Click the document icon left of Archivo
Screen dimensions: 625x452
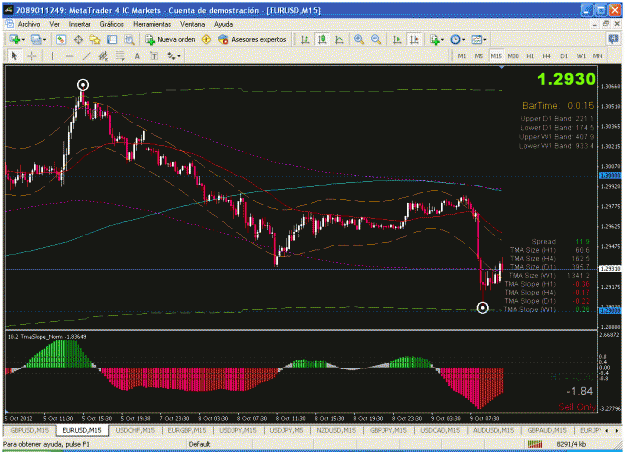pos(9,24)
